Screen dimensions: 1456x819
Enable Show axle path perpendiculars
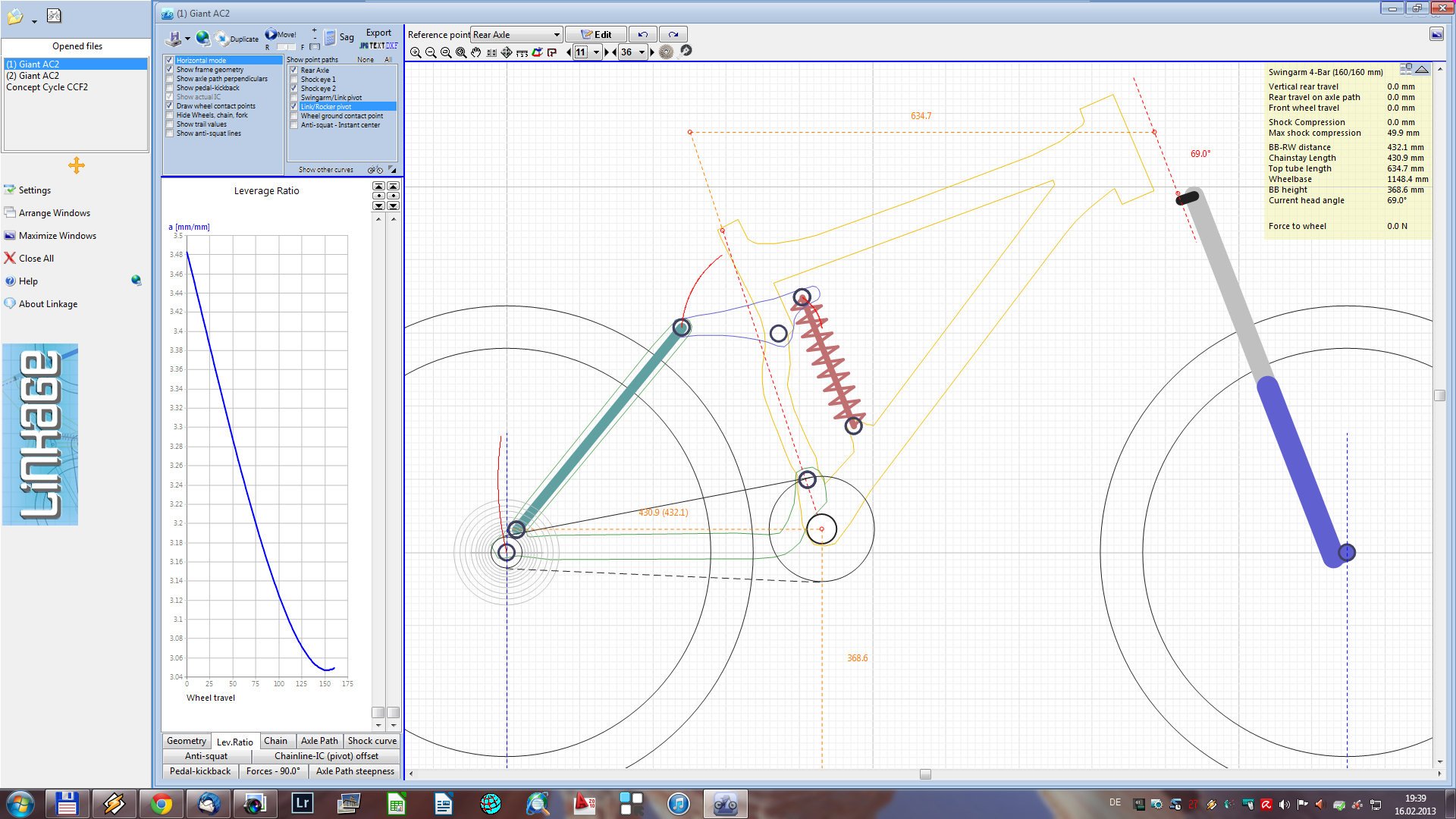click(x=170, y=78)
